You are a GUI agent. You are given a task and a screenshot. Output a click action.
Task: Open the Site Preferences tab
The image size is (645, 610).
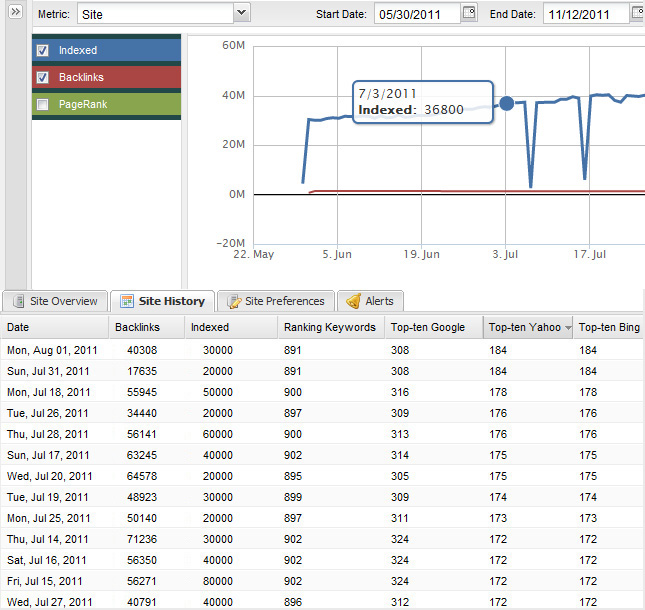tap(284, 301)
